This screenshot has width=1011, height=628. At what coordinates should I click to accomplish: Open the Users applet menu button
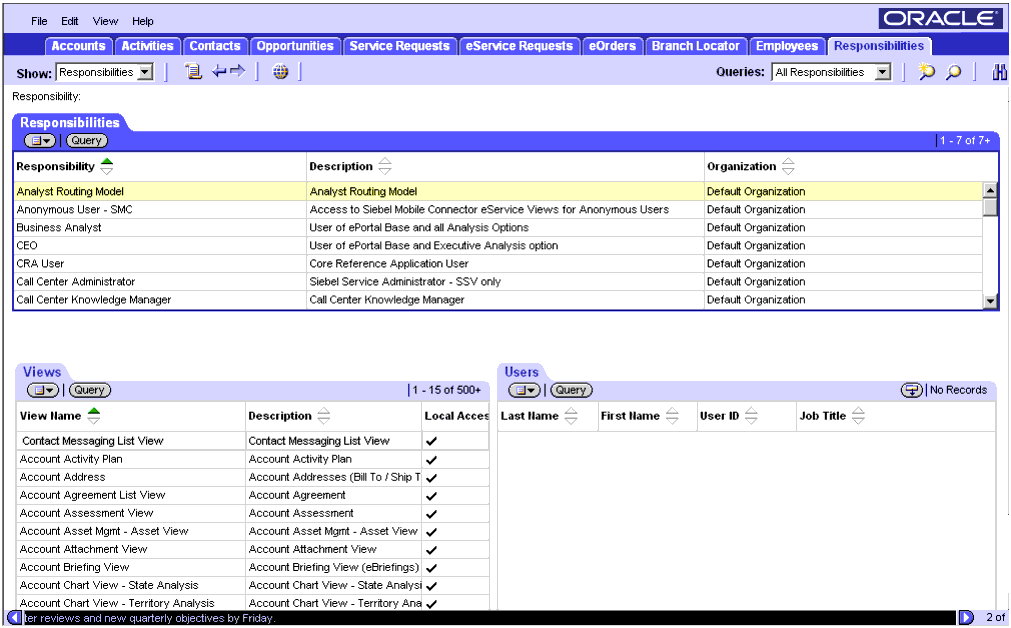click(x=524, y=390)
